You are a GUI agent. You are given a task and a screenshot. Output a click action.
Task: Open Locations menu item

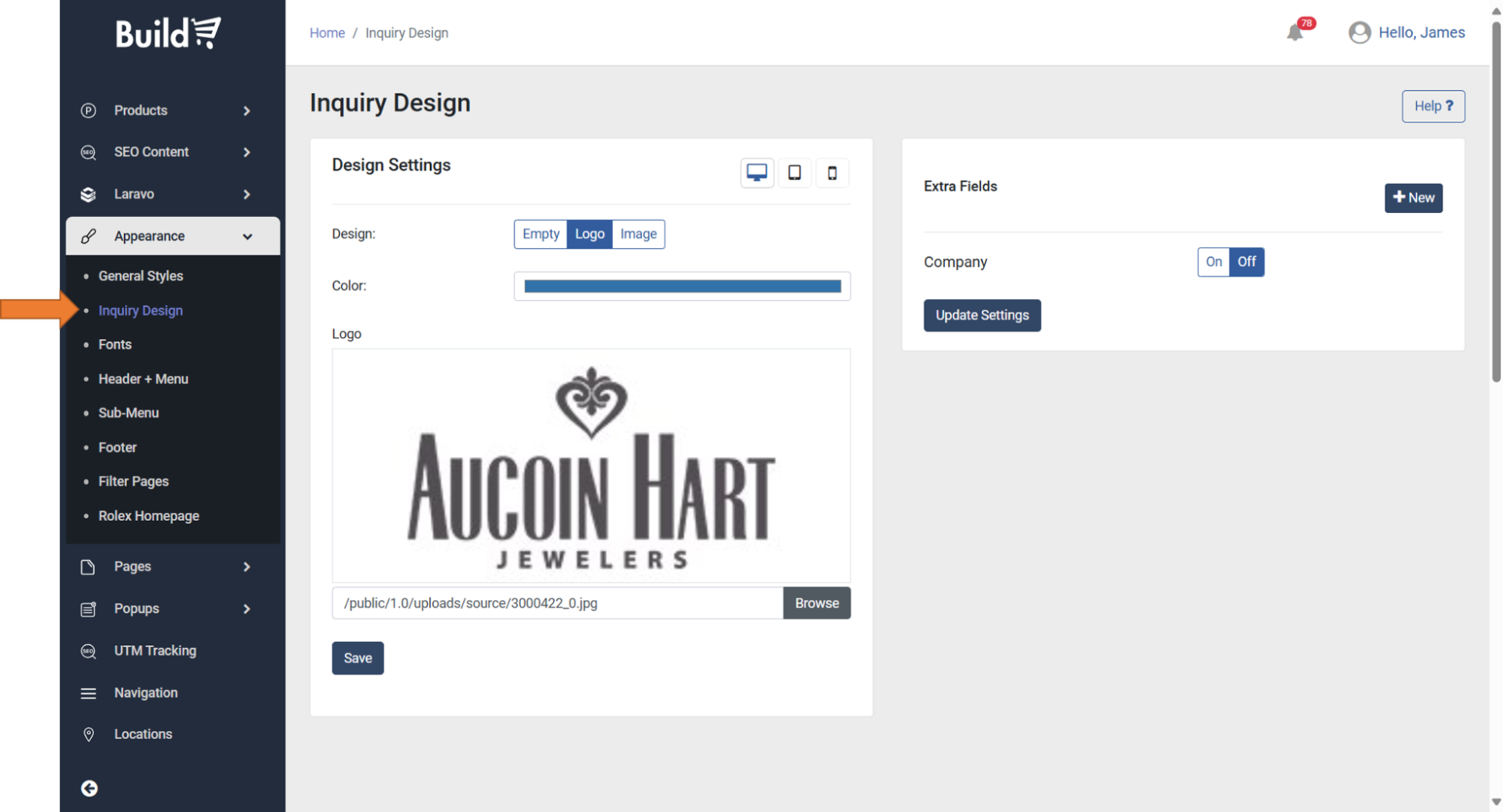(143, 734)
